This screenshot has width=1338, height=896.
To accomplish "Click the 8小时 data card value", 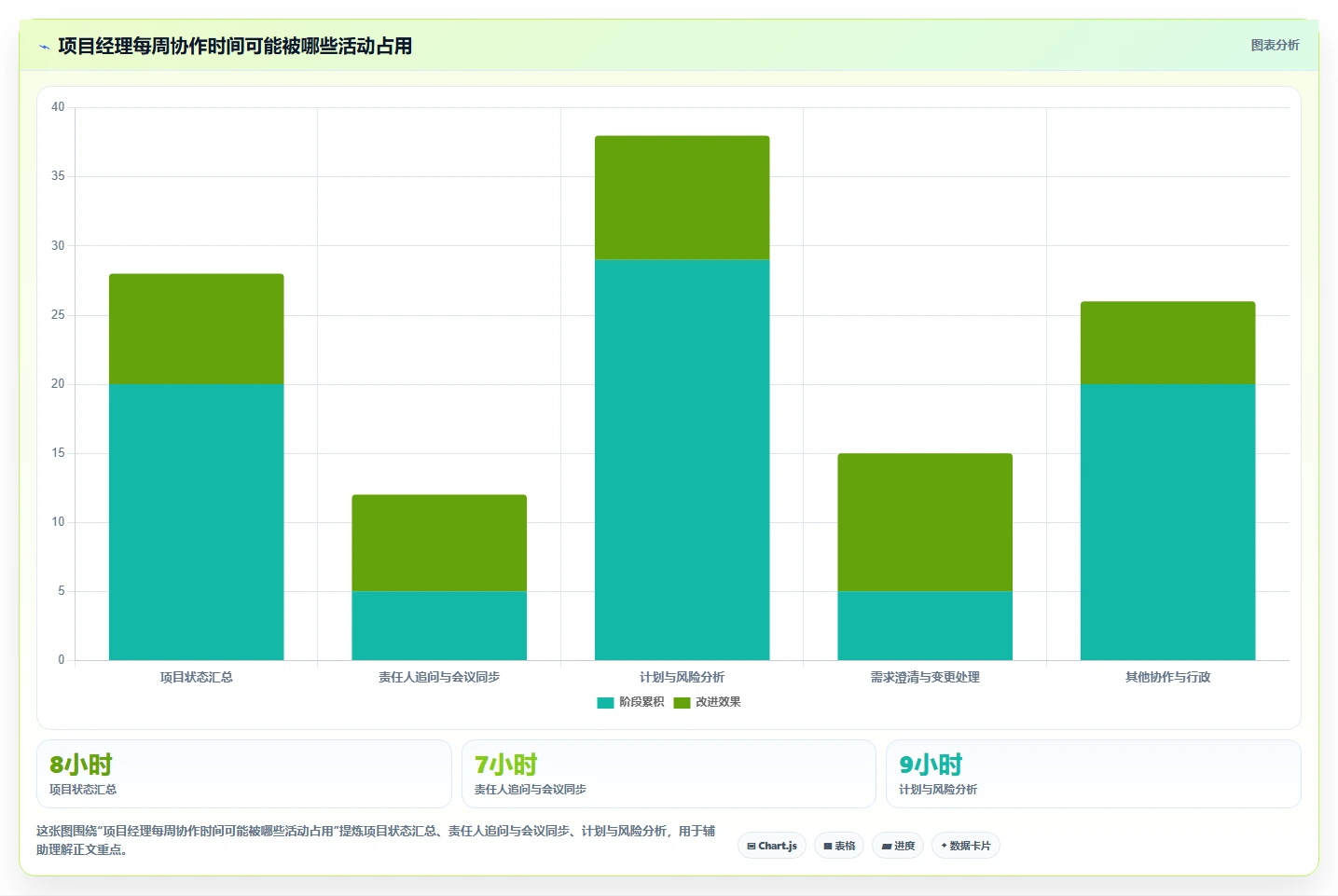I will (x=81, y=765).
